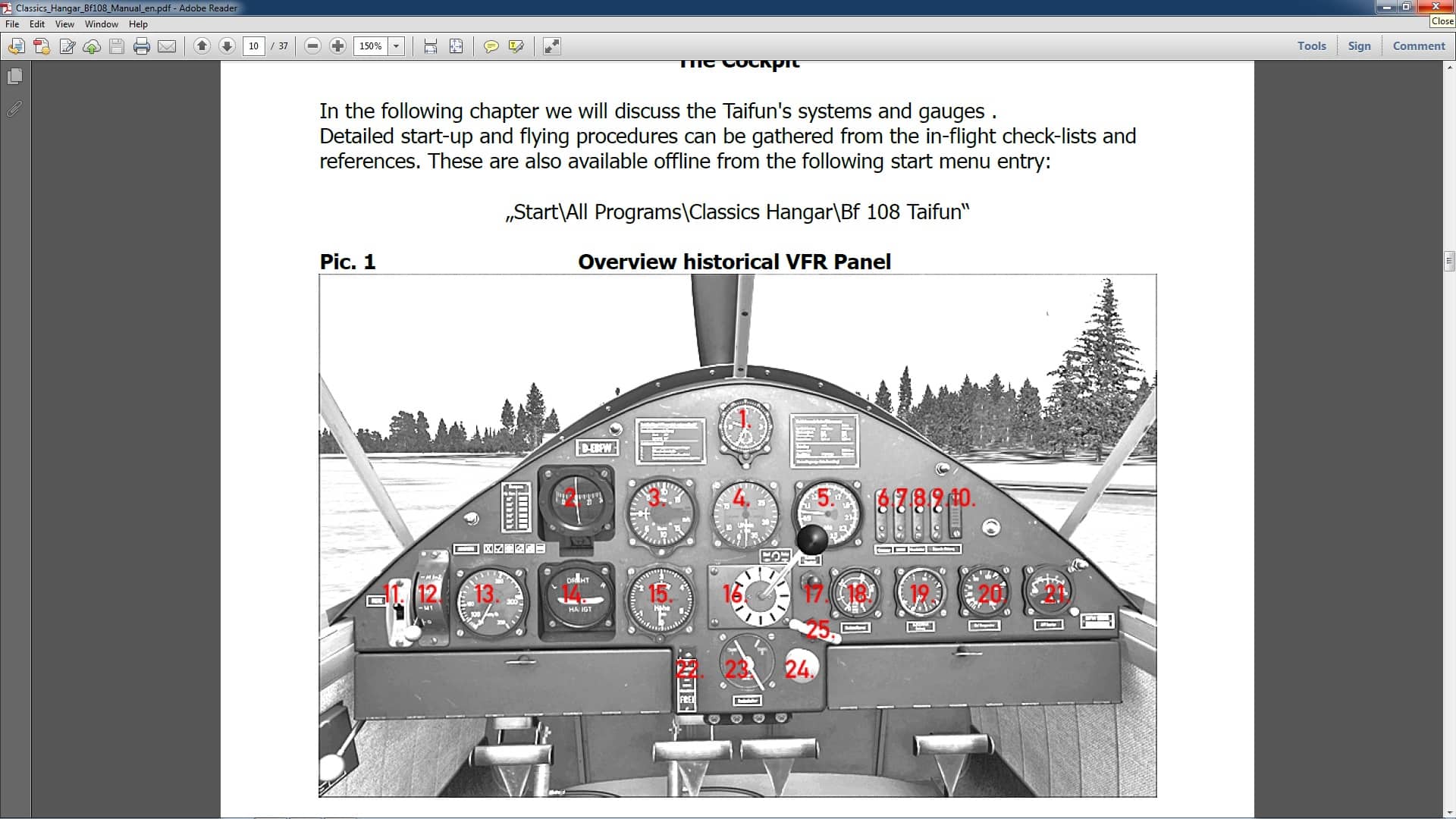Click the Create PDF online icon
The width and height of the screenshot is (1456, 819).
(x=42, y=46)
